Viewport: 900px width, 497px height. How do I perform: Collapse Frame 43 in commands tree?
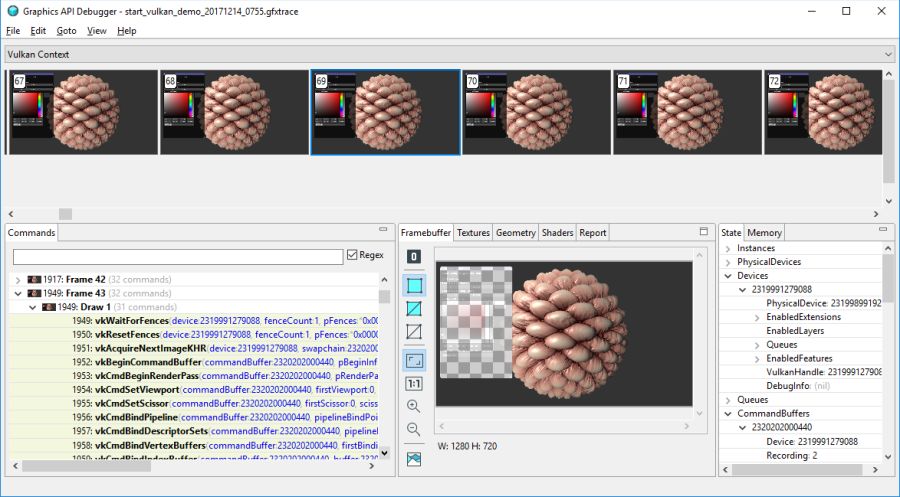(x=18, y=293)
